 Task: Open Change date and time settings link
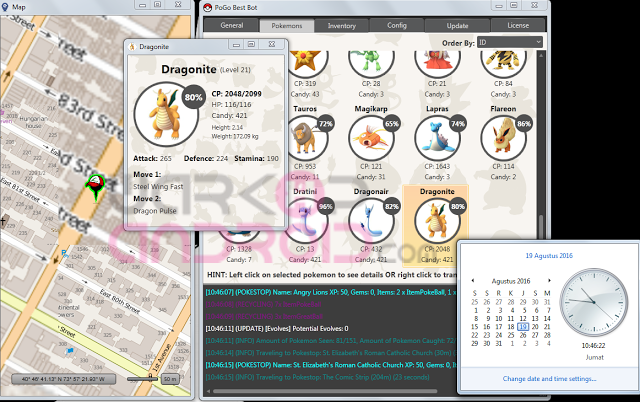pos(549,379)
